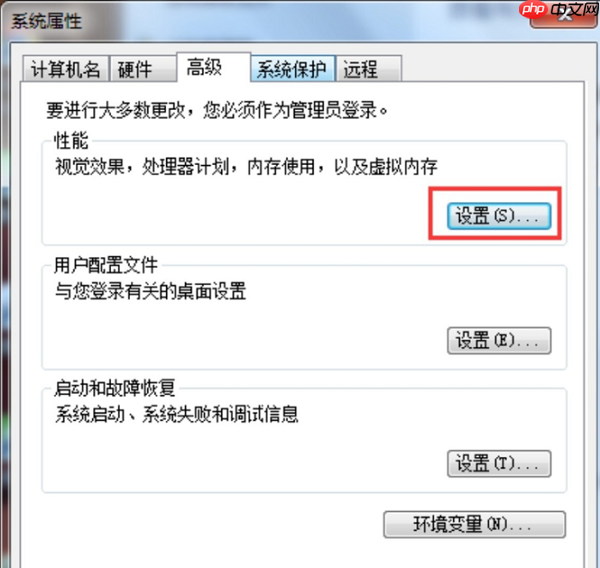Open the 硬件 tab
The height and width of the screenshot is (568, 600).
pyautogui.click(x=143, y=69)
